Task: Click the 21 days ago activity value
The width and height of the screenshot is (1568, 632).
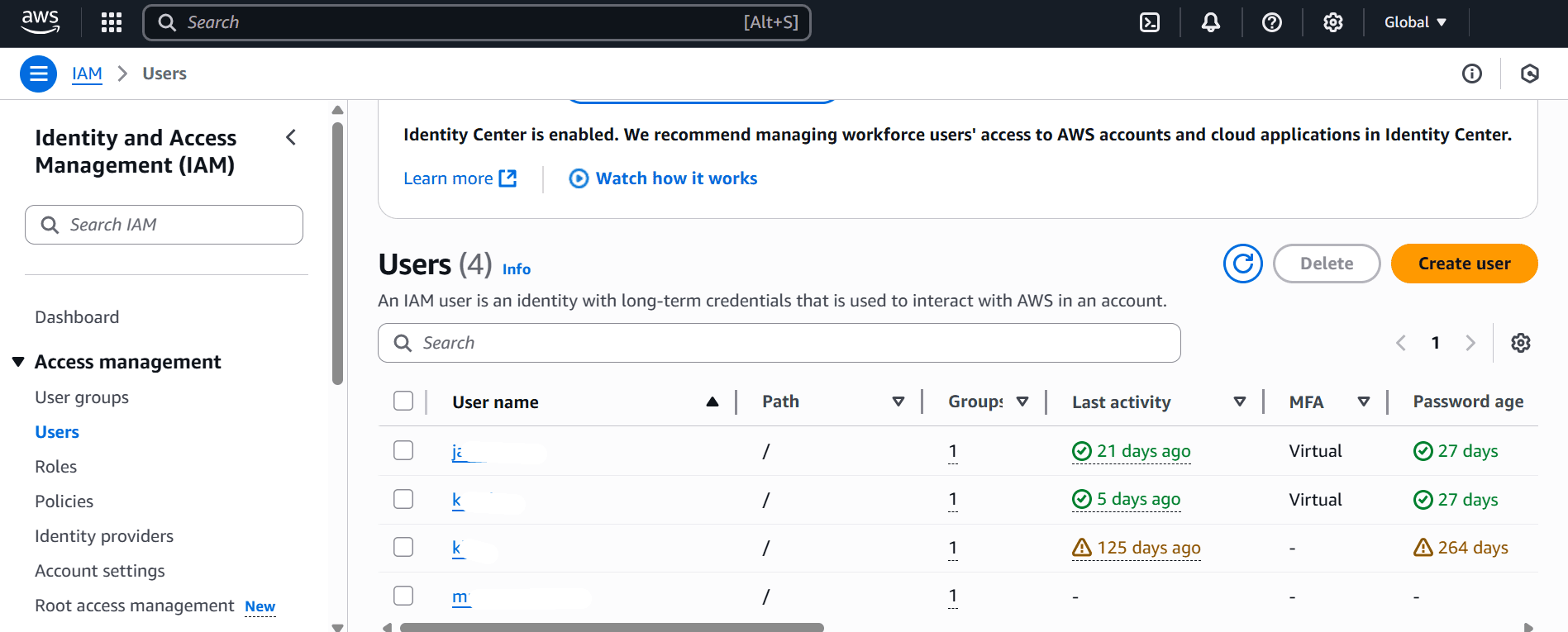Action: coord(1144,451)
